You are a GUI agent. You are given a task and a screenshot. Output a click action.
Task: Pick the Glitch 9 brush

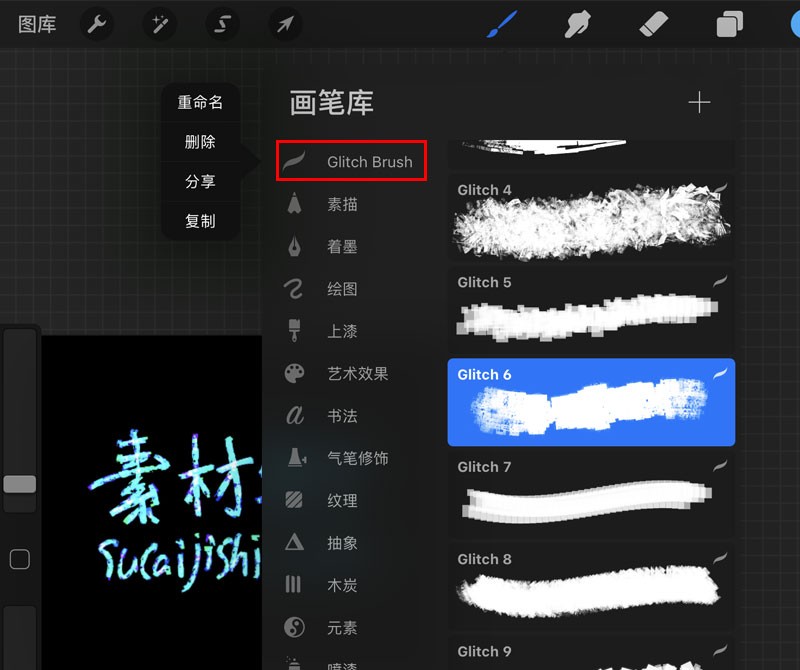[591, 653]
